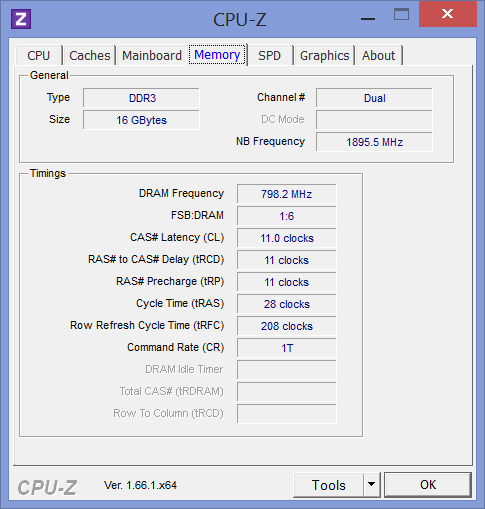Click the 1:6 FSB:DRAM ratio value
The width and height of the screenshot is (485, 509).
pos(287,216)
